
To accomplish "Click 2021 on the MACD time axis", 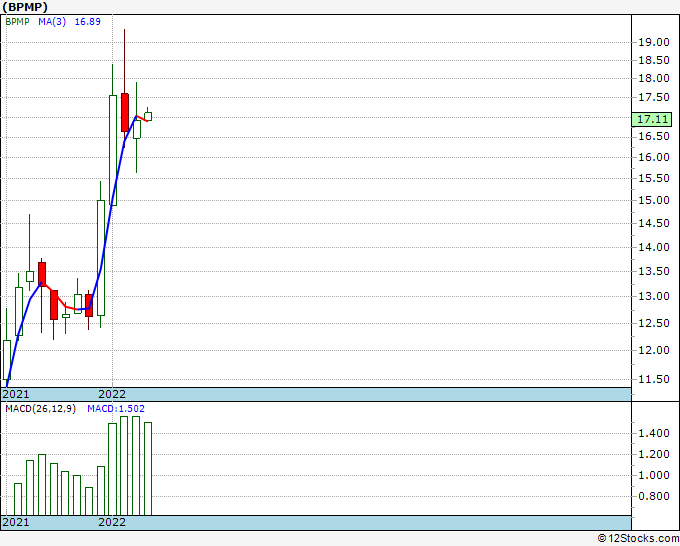I will pyautogui.click(x=16, y=522).
